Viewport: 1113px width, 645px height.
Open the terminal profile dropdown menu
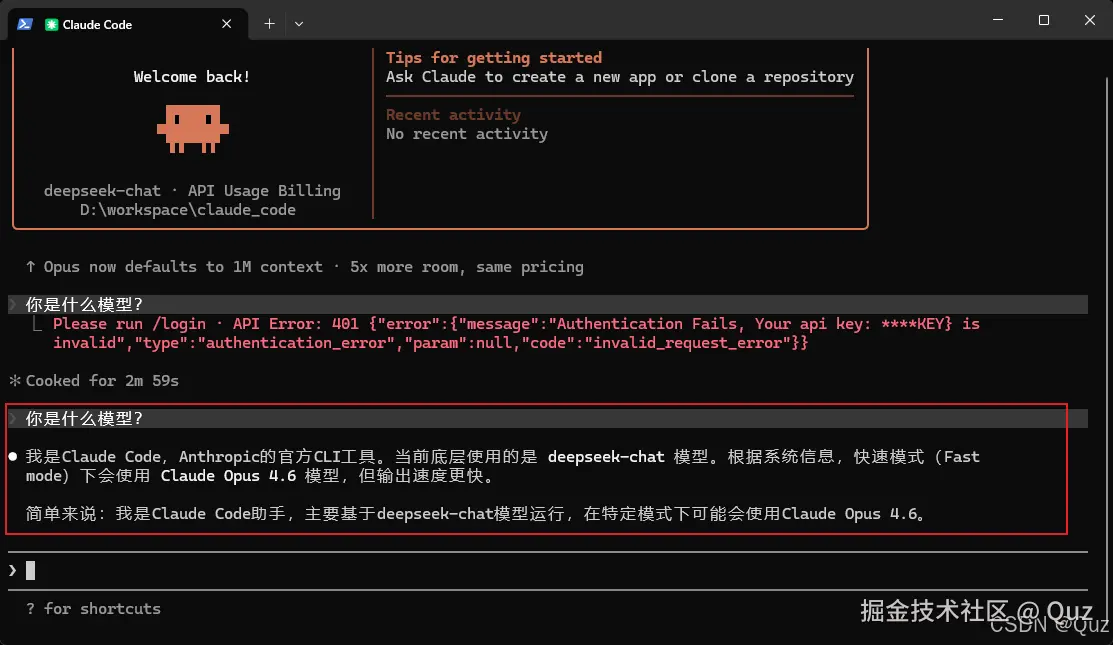[x=299, y=24]
